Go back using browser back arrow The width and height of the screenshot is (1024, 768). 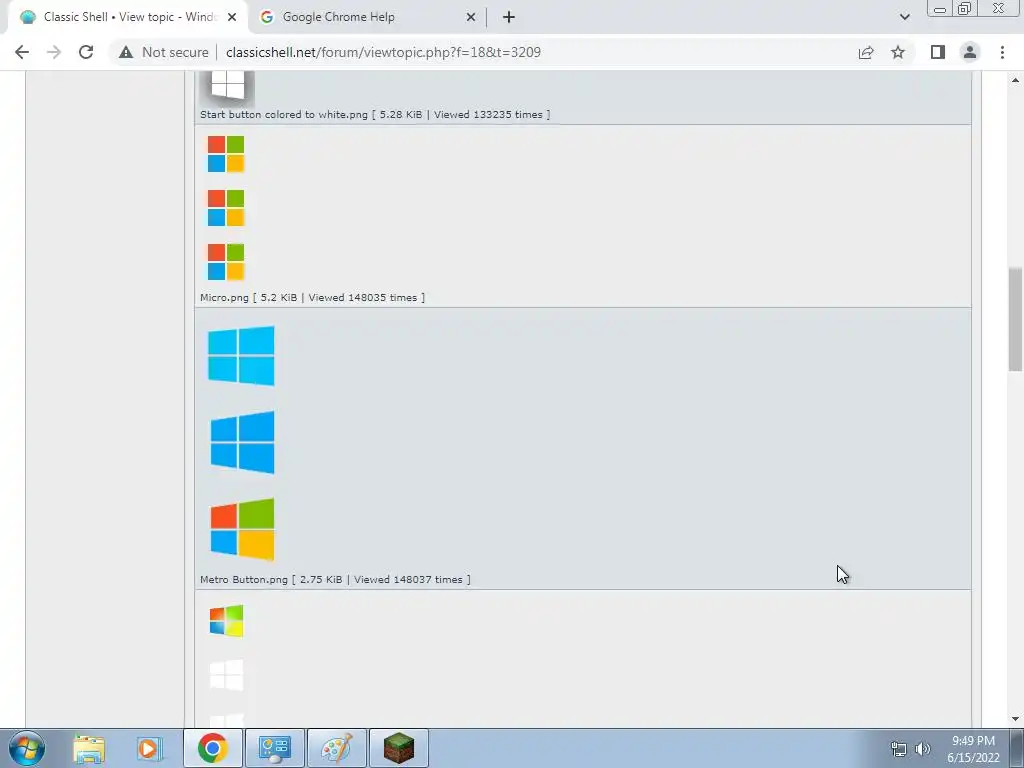22,52
